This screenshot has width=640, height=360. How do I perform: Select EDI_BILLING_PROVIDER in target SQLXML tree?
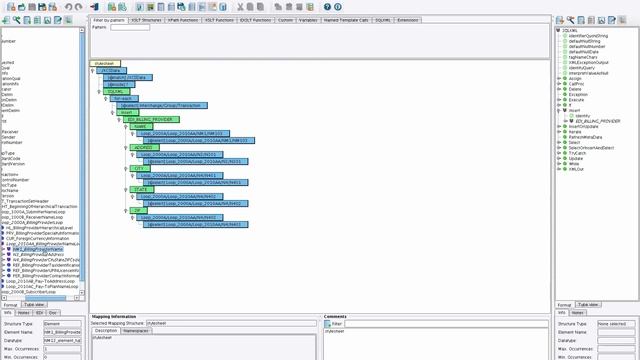tap(598, 121)
